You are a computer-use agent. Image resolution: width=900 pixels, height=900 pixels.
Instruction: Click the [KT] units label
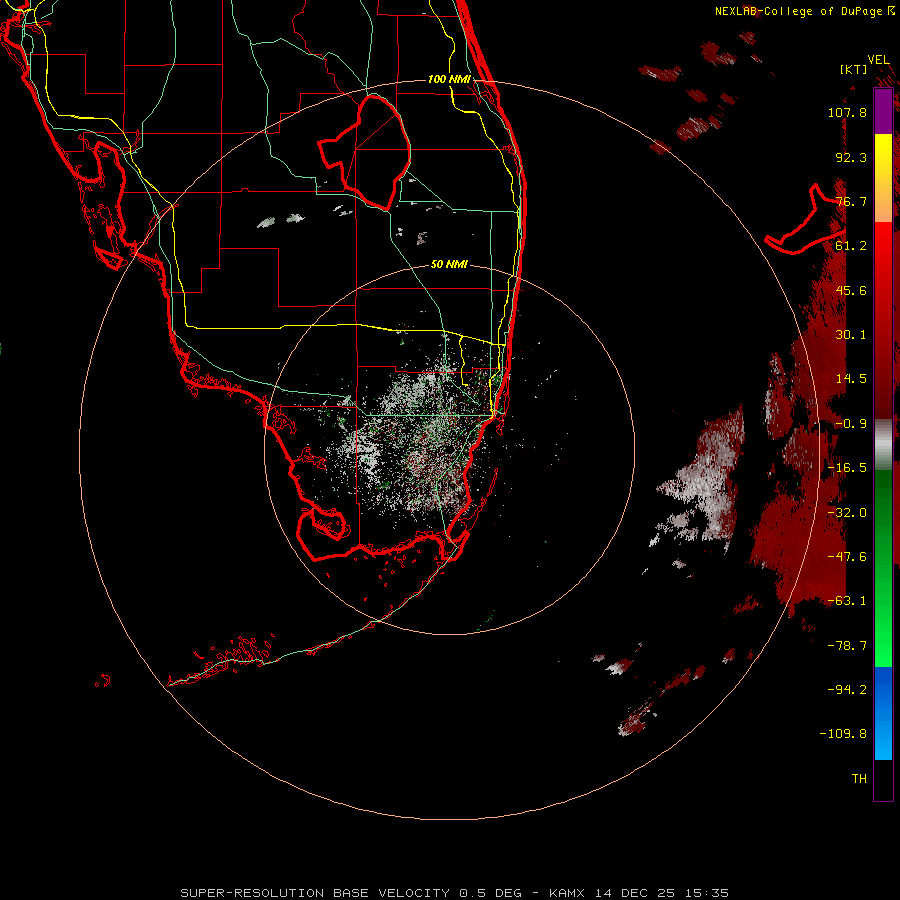[854, 69]
